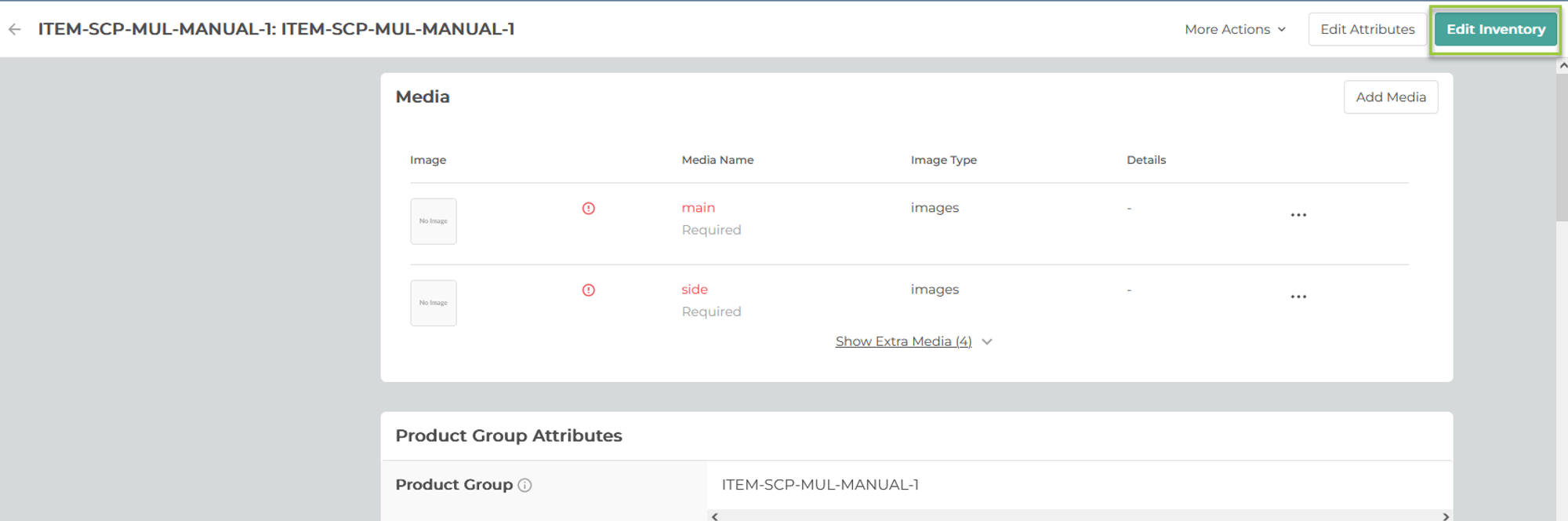1568x521 pixels.
Task: Click the Edit Inventory button
Action: click(x=1495, y=29)
